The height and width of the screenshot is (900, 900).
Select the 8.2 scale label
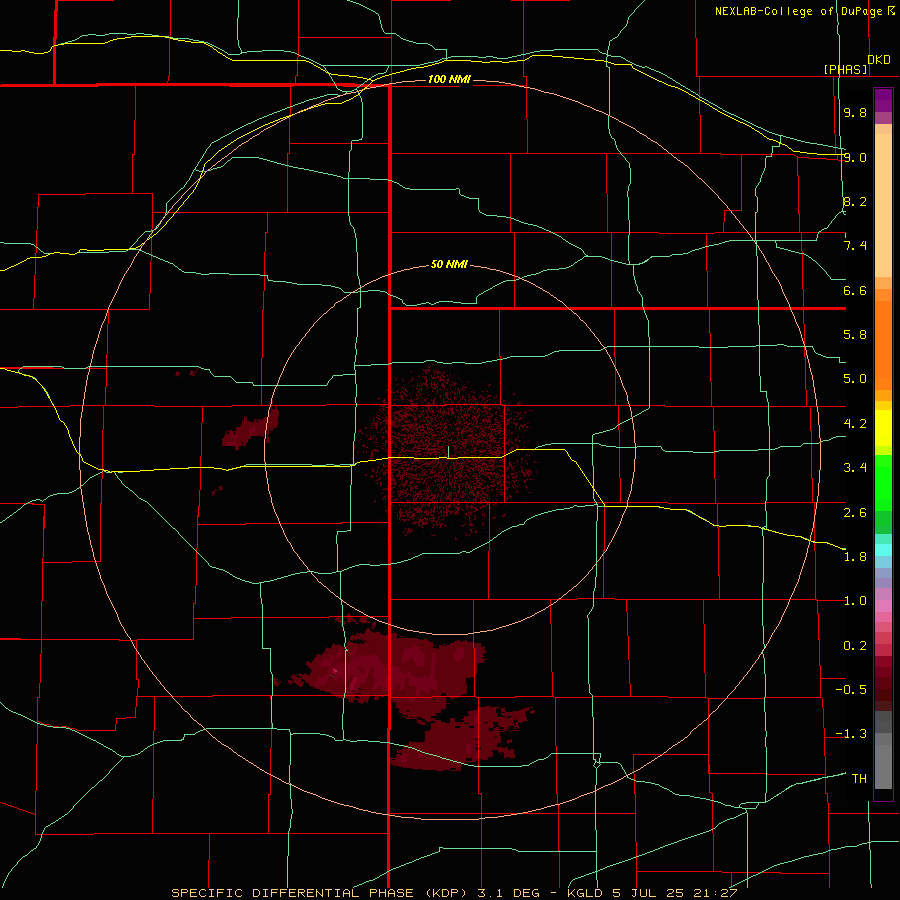coord(855,201)
